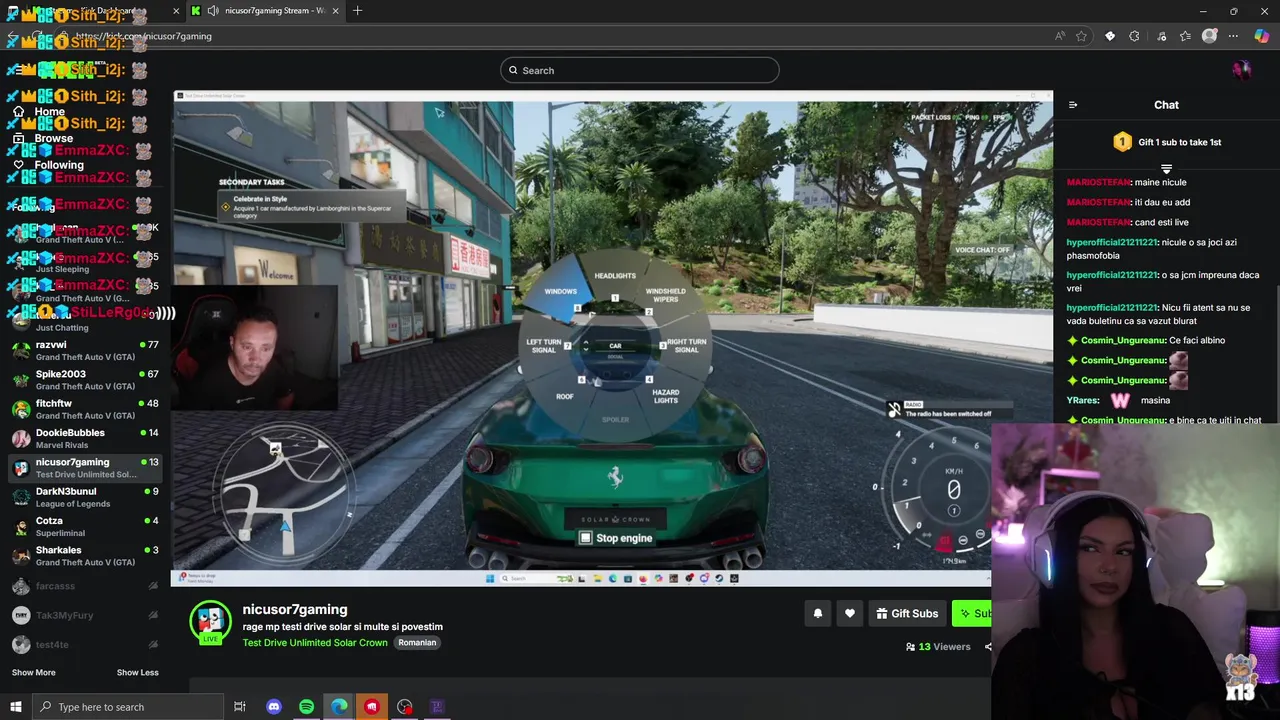This screenshot has width=1280, height=720.
Task: Mute the nicusor7gaming tab speaker icon
Action: tap(213, 11)
